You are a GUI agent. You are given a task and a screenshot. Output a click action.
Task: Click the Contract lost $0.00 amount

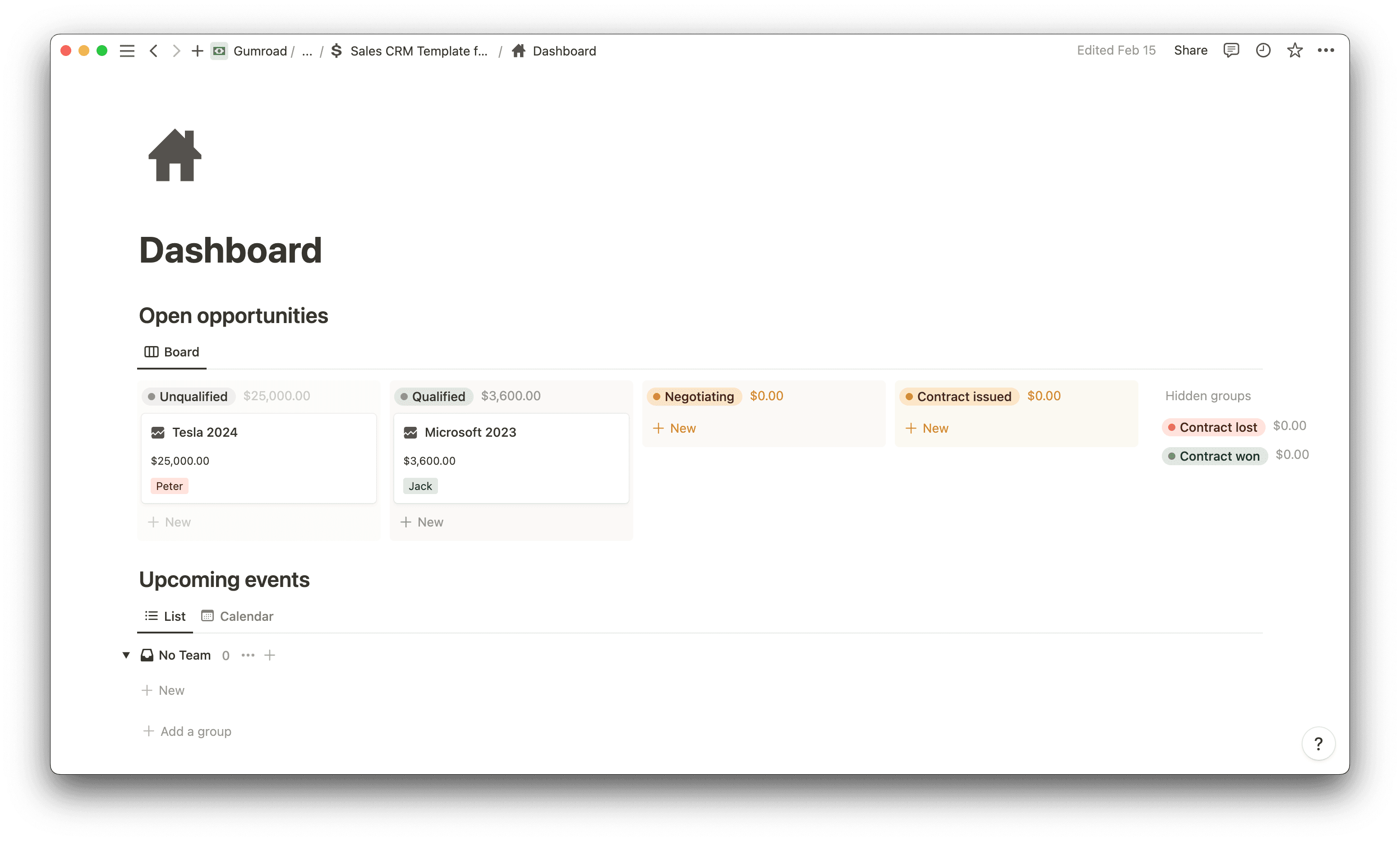[x=1289, y=425]
